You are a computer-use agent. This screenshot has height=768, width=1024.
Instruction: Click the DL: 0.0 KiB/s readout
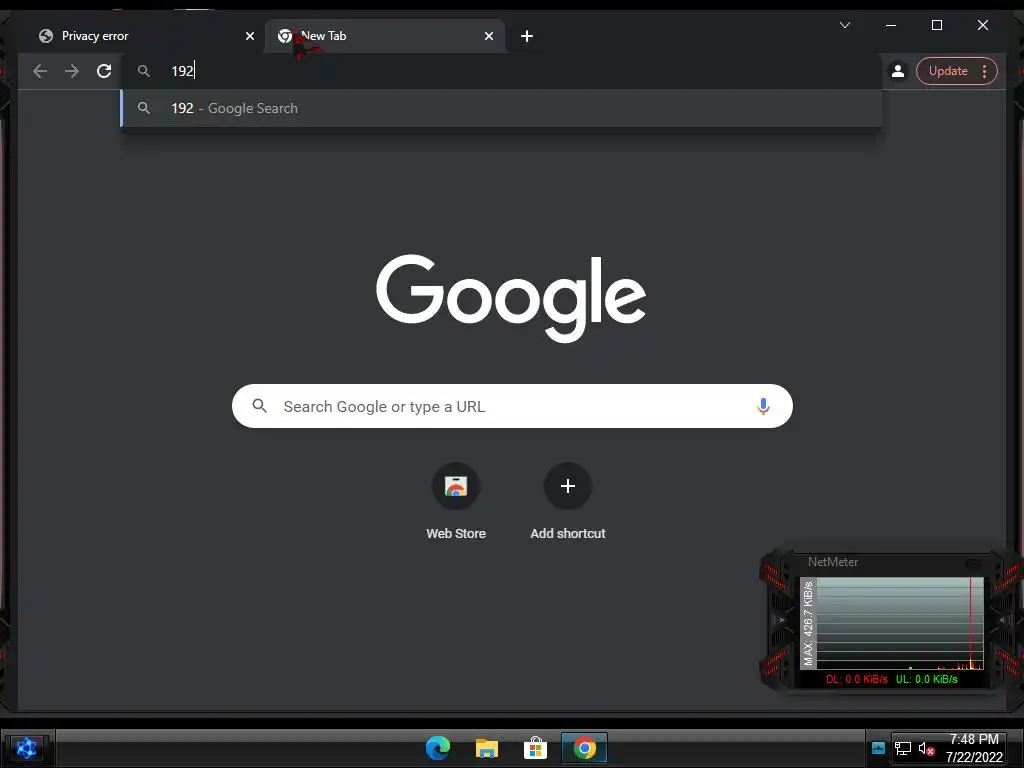(x=856, y=679)
